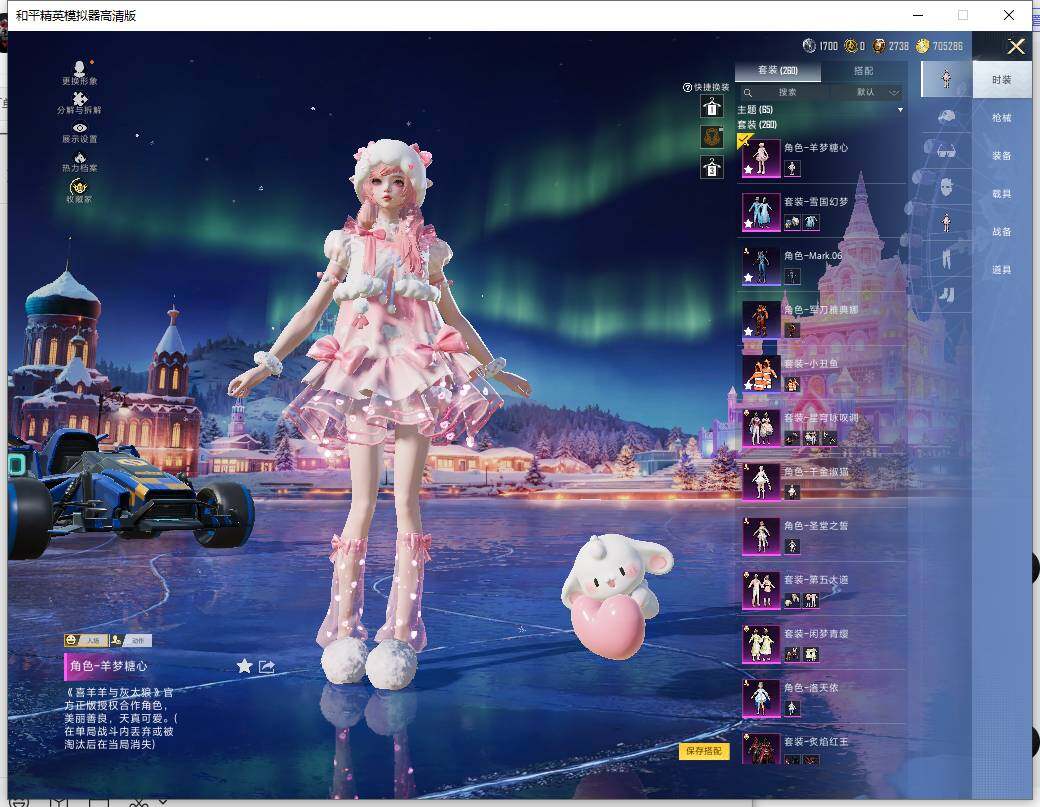Click the 2738 currency icon

coord(879,46)
